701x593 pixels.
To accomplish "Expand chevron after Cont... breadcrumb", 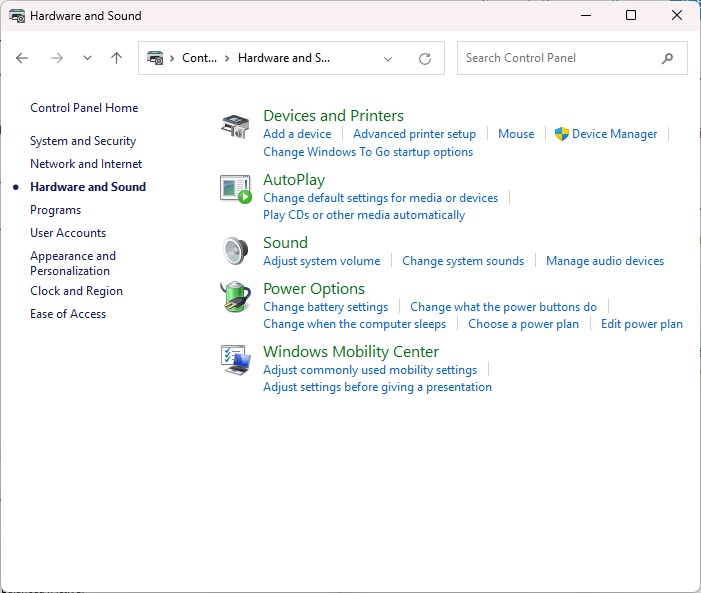I will (x=227, y=59).
